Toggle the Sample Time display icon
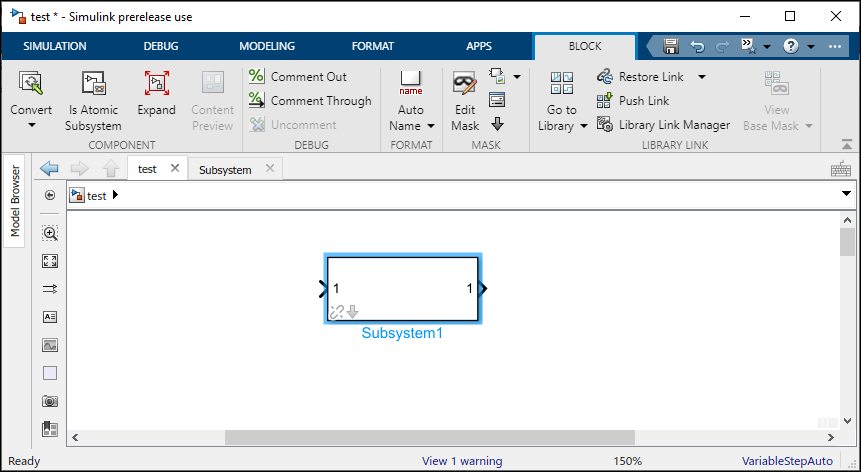Viewport: 861px width, 472px height. [x=50, y=289]
